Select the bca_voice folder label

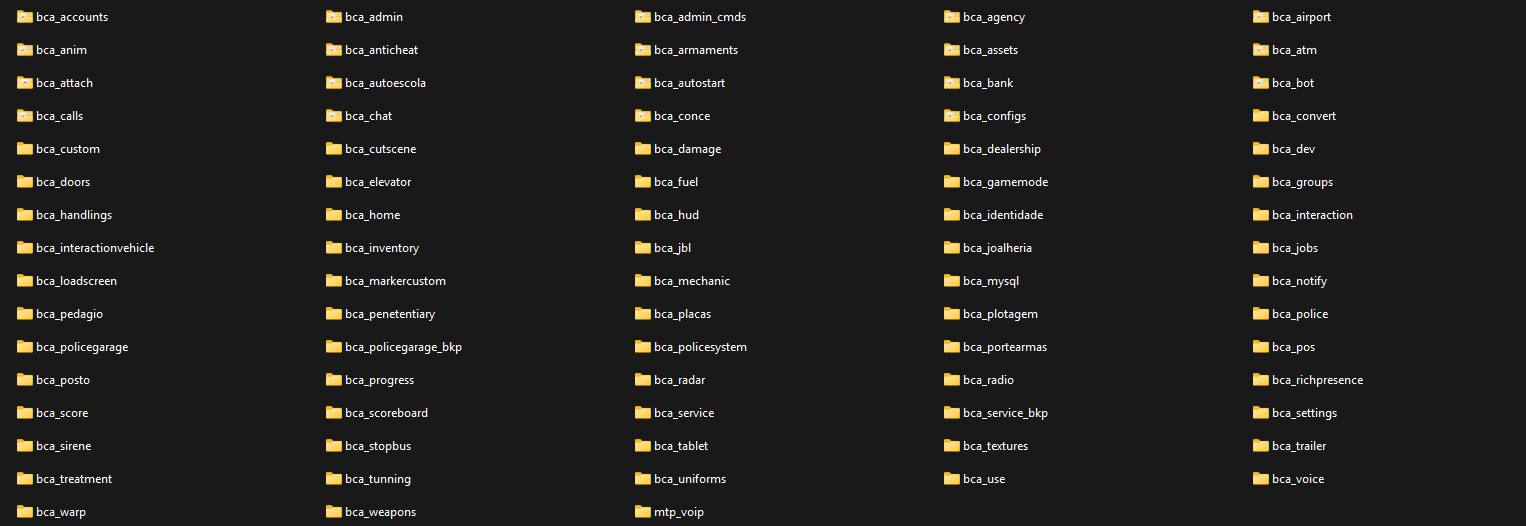click(x=1298, y=479)
